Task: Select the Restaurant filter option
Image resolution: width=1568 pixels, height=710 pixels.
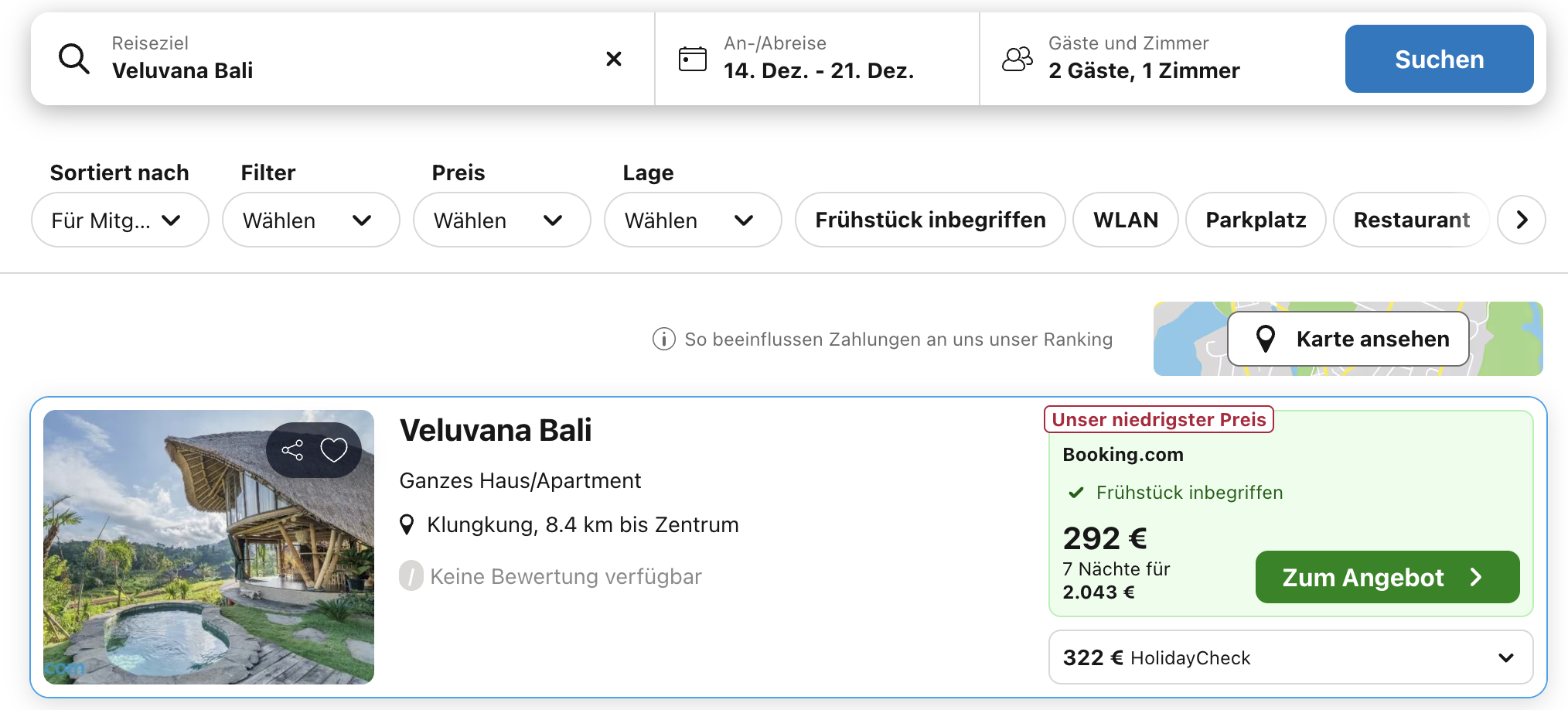Action: [x=1410, y=220]
